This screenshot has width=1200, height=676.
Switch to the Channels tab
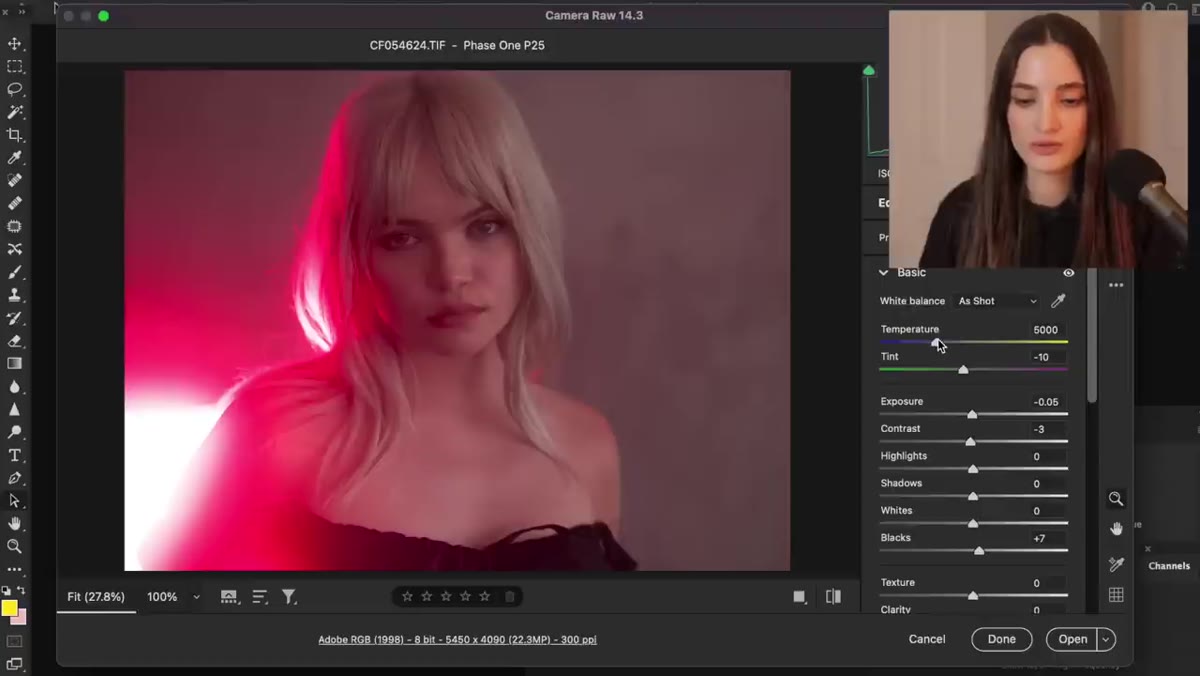coord(1169,566)
